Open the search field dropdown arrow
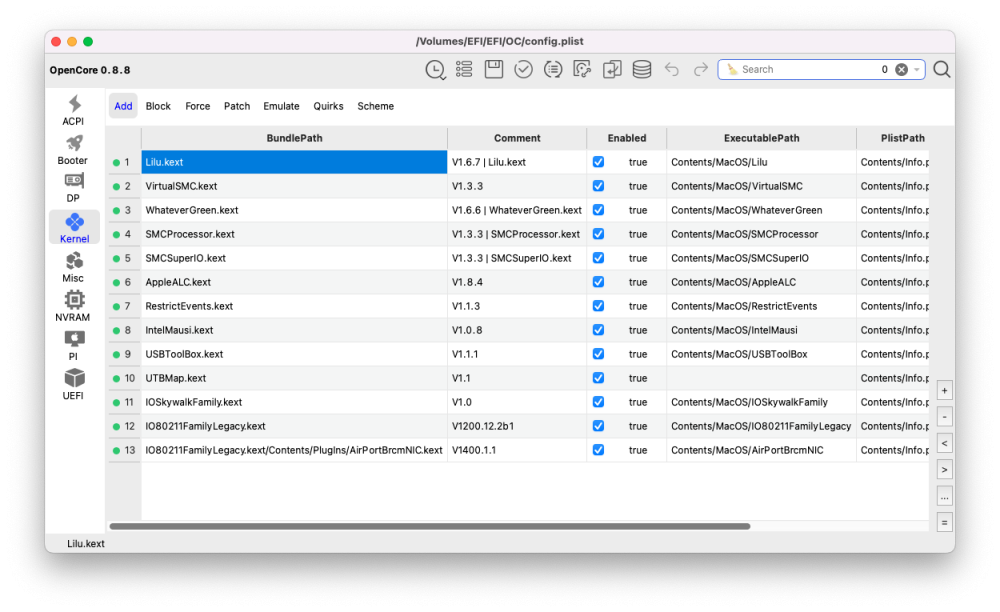This screenshot has width=1000, height=612. pos(917,69)
